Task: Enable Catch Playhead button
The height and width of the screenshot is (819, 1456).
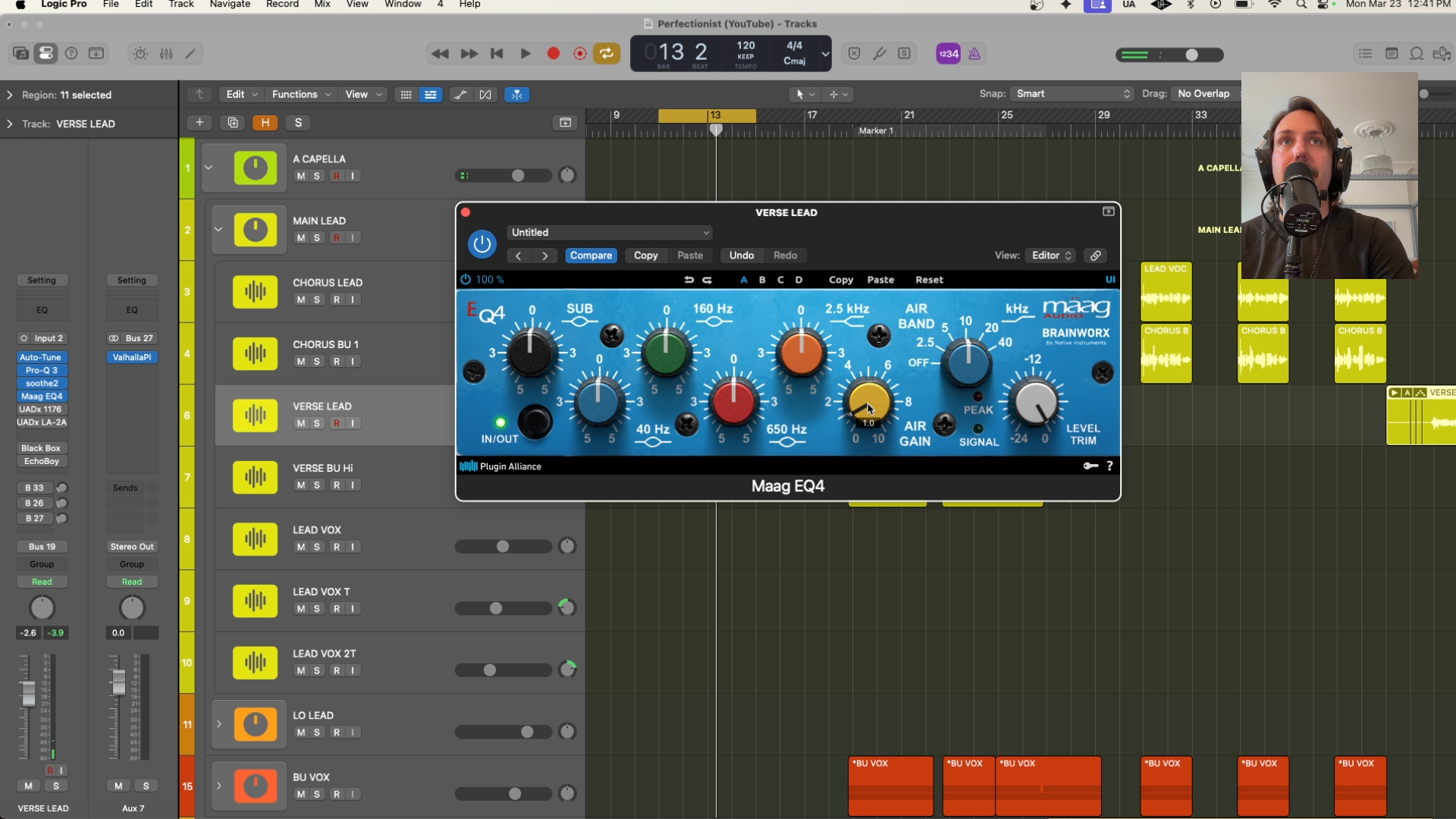Action: 516,95
